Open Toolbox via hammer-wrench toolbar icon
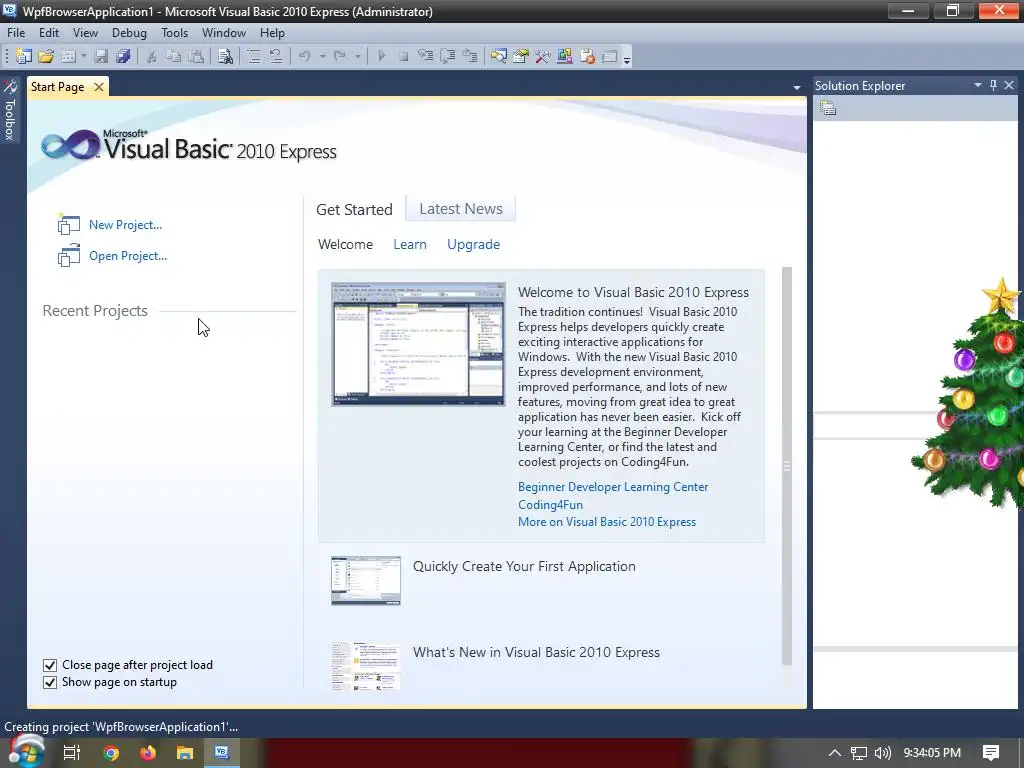Viewport: 1024px width, 768px height. (x=543, y=56)
